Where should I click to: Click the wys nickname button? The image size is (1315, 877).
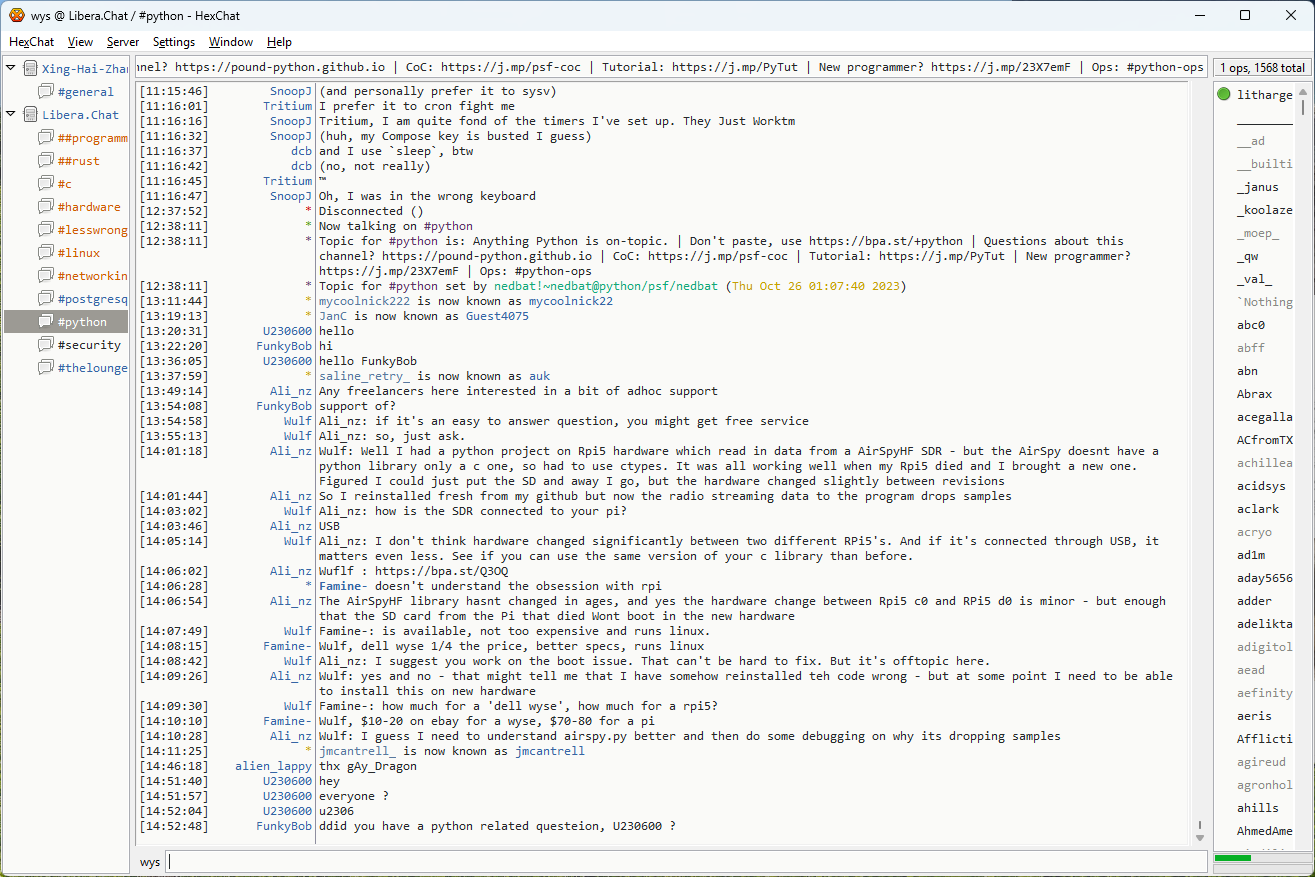150,862
